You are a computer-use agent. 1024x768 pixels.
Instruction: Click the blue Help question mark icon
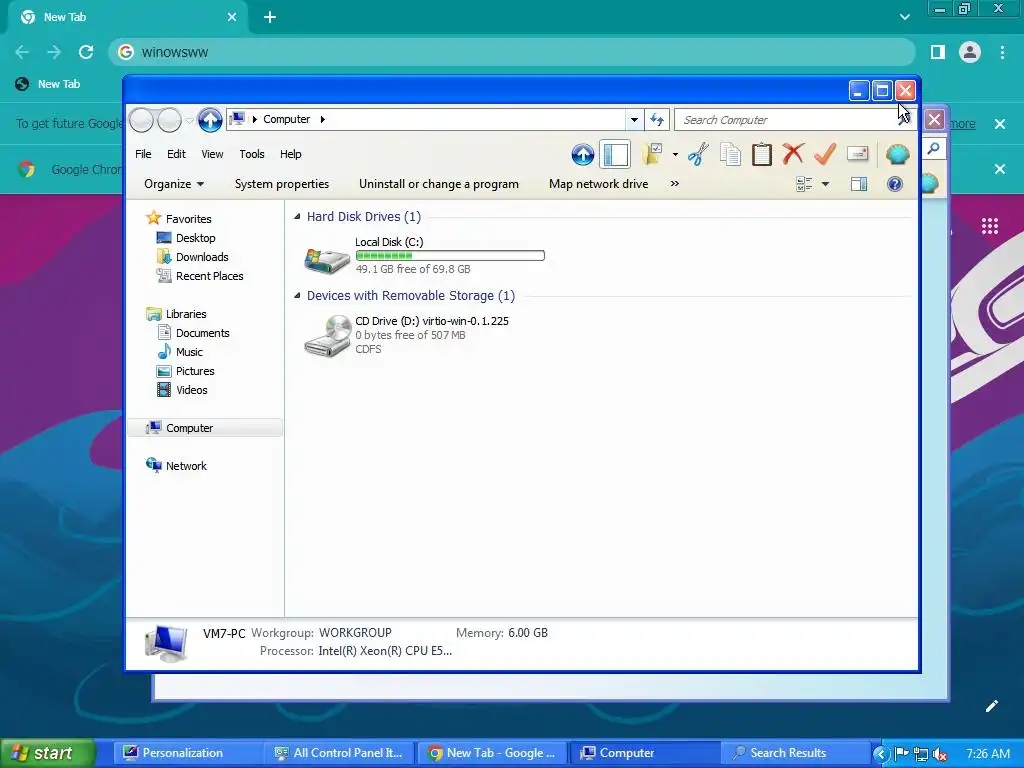click(x=895, y=184)
